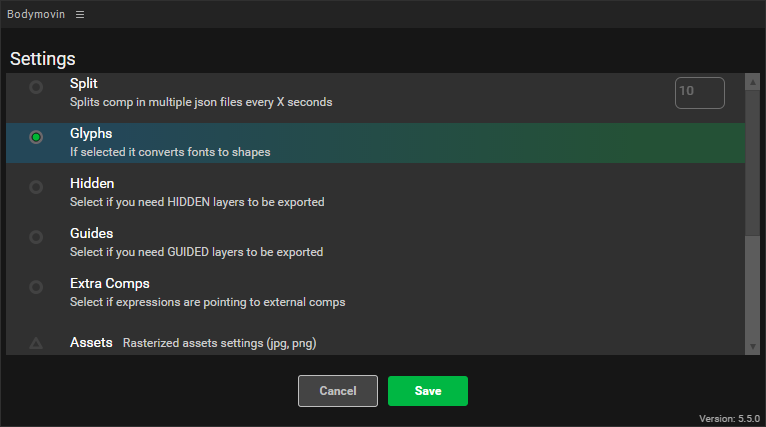
Task: Click the Hidden setting label
Action: pyautogui.click(x=92, y=183)
